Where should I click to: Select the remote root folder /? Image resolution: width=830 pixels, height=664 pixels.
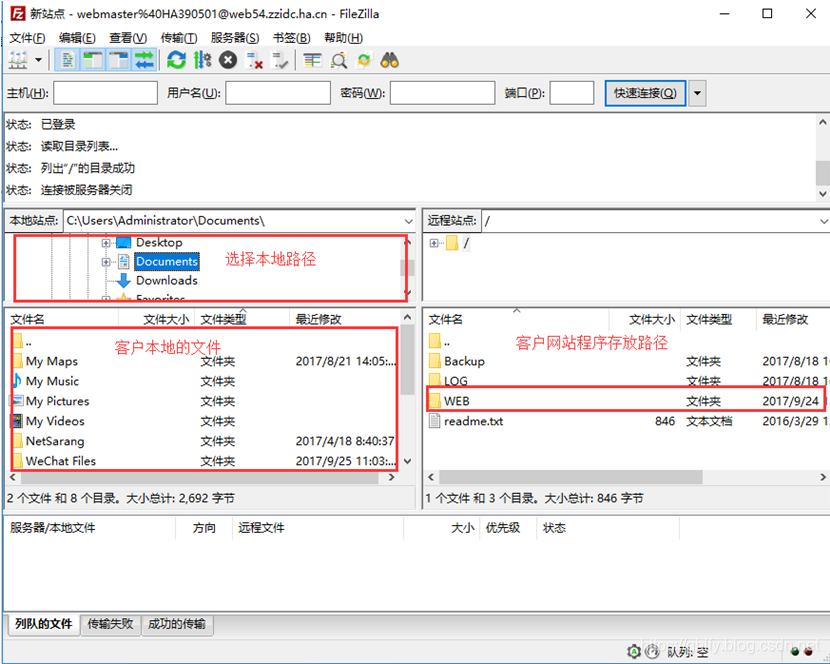[x=466, y=243]
